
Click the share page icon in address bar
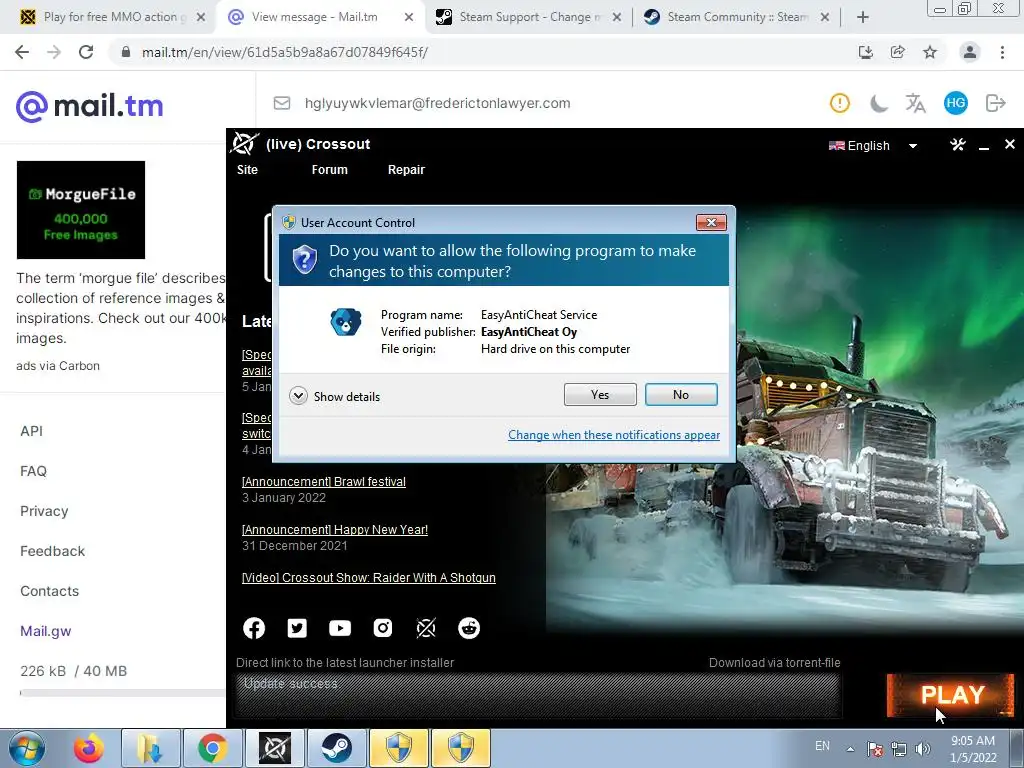[898, 52]
